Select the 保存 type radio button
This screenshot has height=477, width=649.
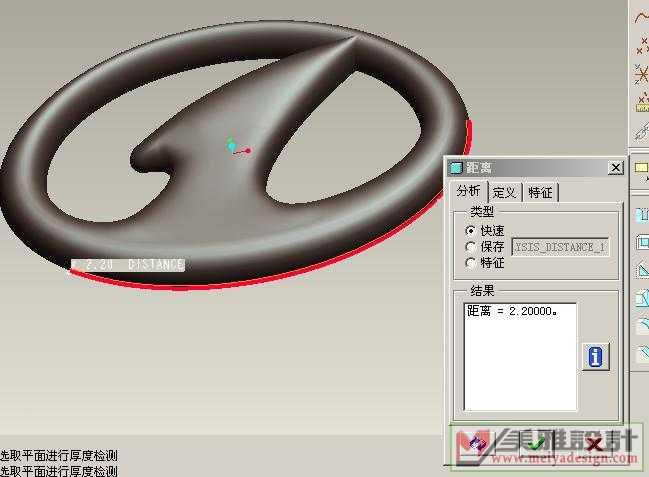tap(470, 247)
